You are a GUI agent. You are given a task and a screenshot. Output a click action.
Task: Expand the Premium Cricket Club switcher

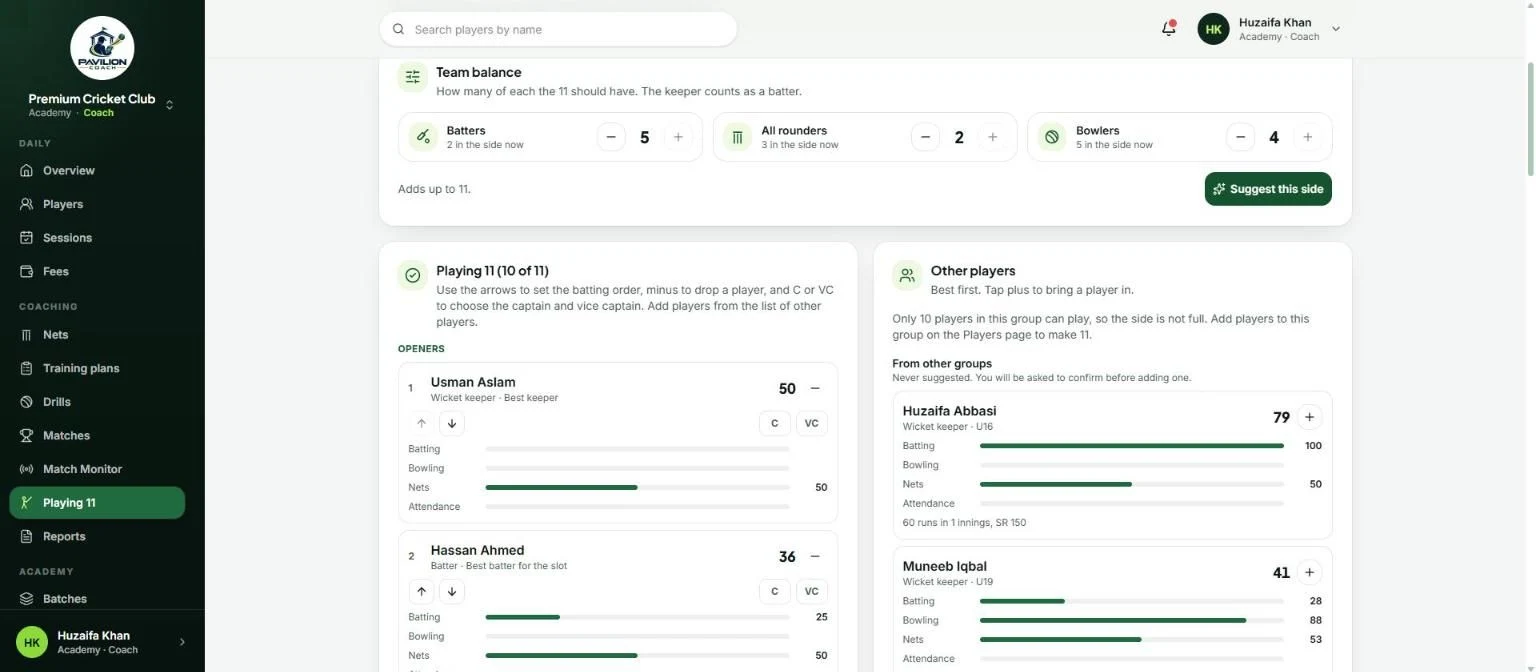[169, 105]
